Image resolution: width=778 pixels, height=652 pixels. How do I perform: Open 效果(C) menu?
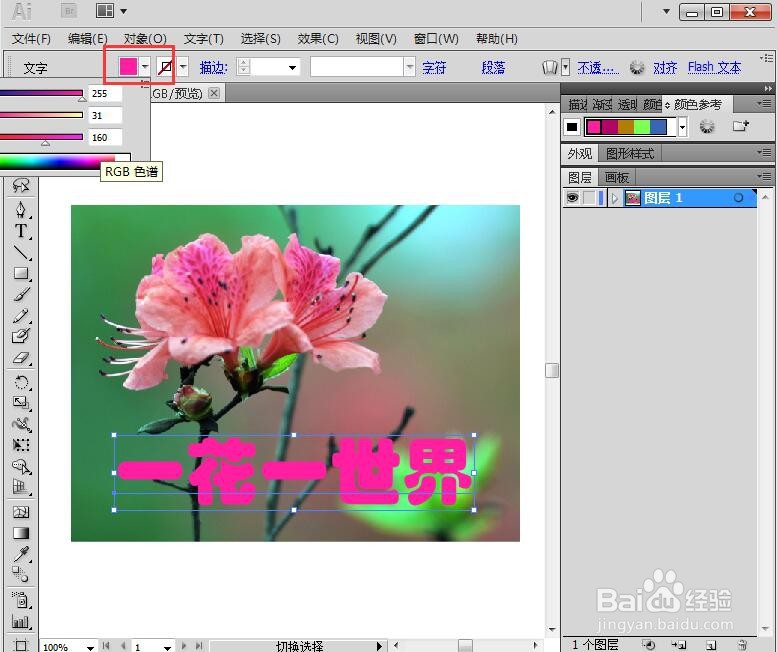[318, 39]
